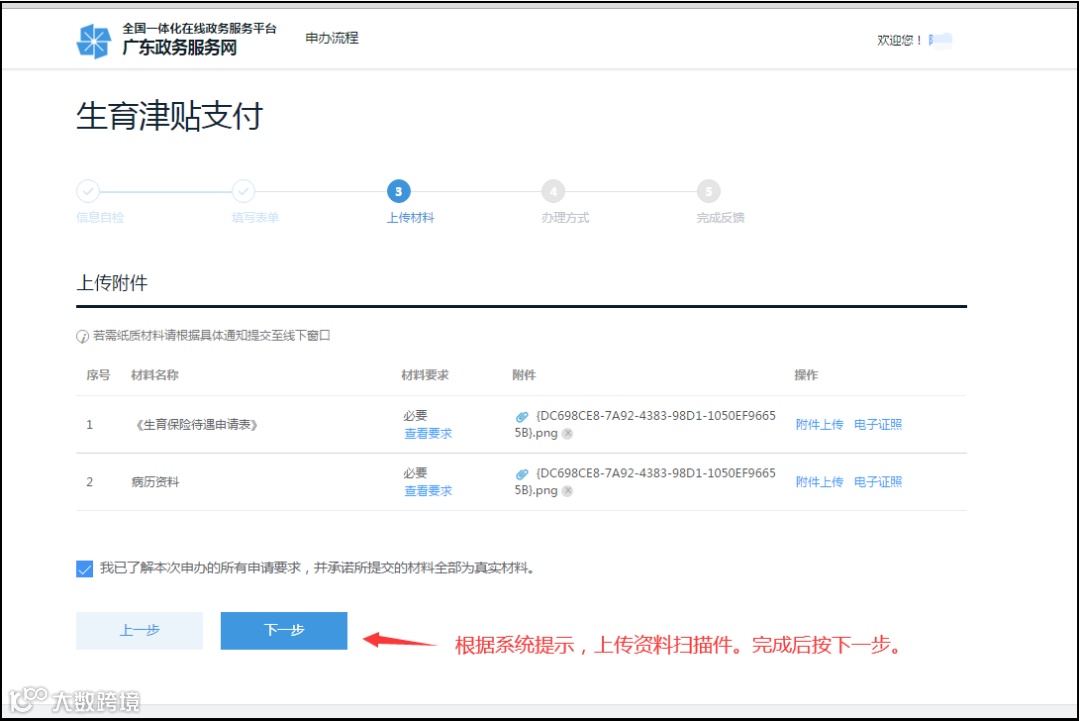Click the info icon beside 若需纸质材料 notice
Screen dimensions: 1080x721
point(82,337)
